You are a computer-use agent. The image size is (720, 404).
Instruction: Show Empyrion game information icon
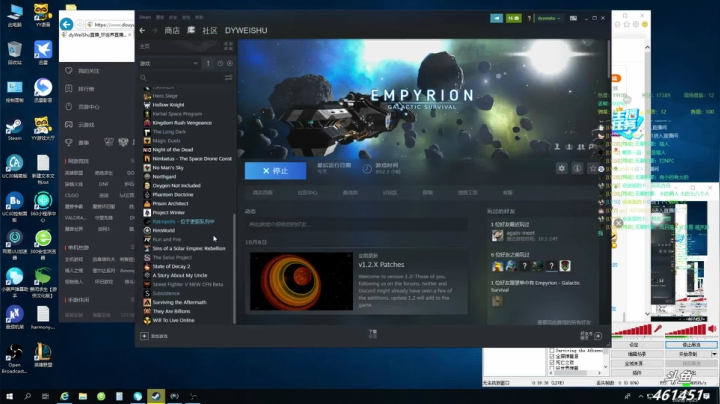tap(577, 168)
